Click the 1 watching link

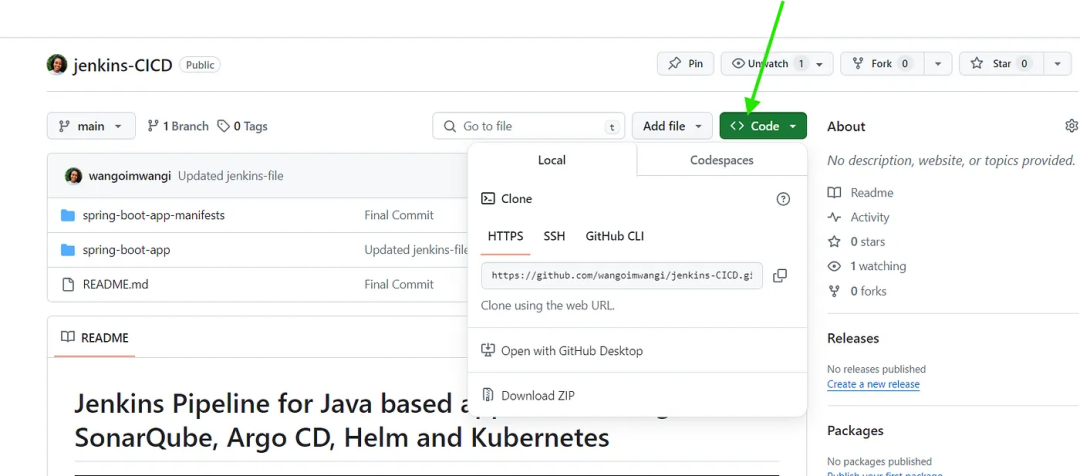coord(878,266)
